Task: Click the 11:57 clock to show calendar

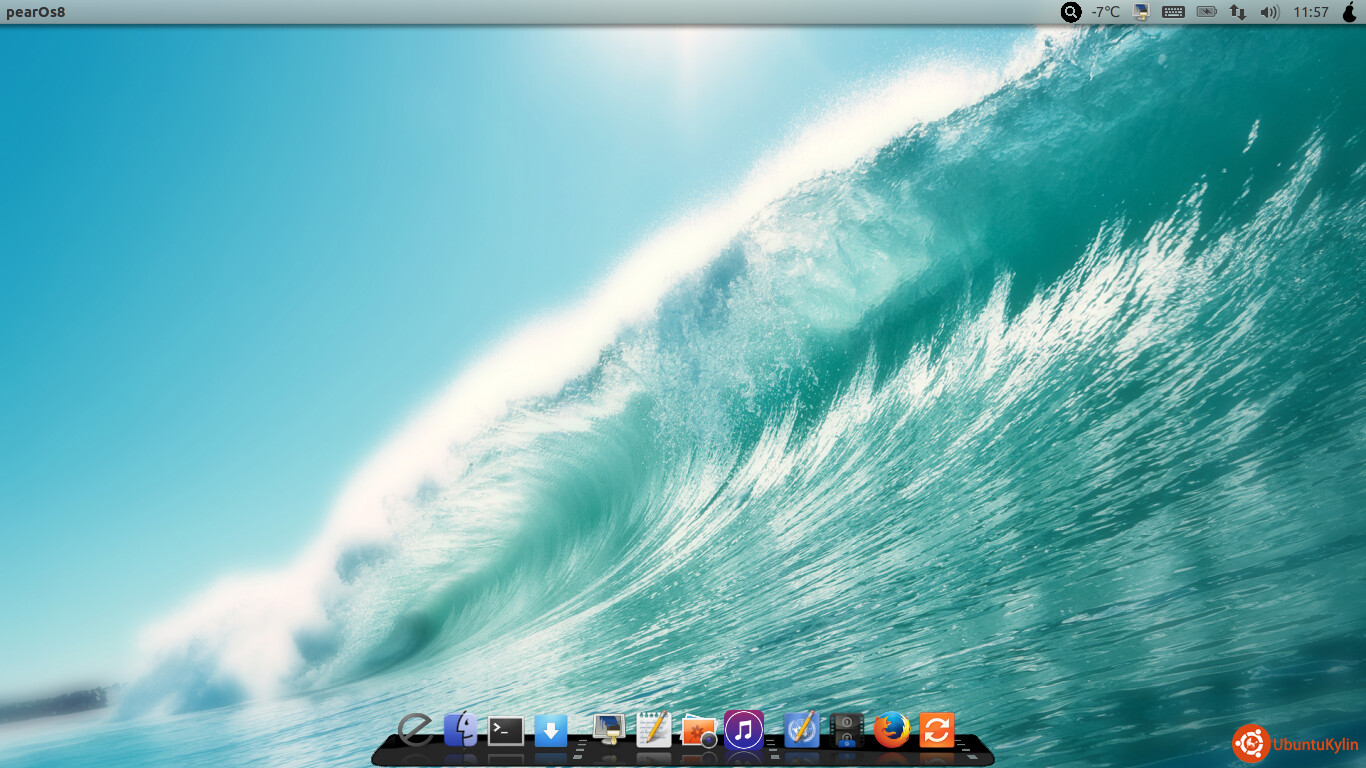Action: [x=1310, y=12]
